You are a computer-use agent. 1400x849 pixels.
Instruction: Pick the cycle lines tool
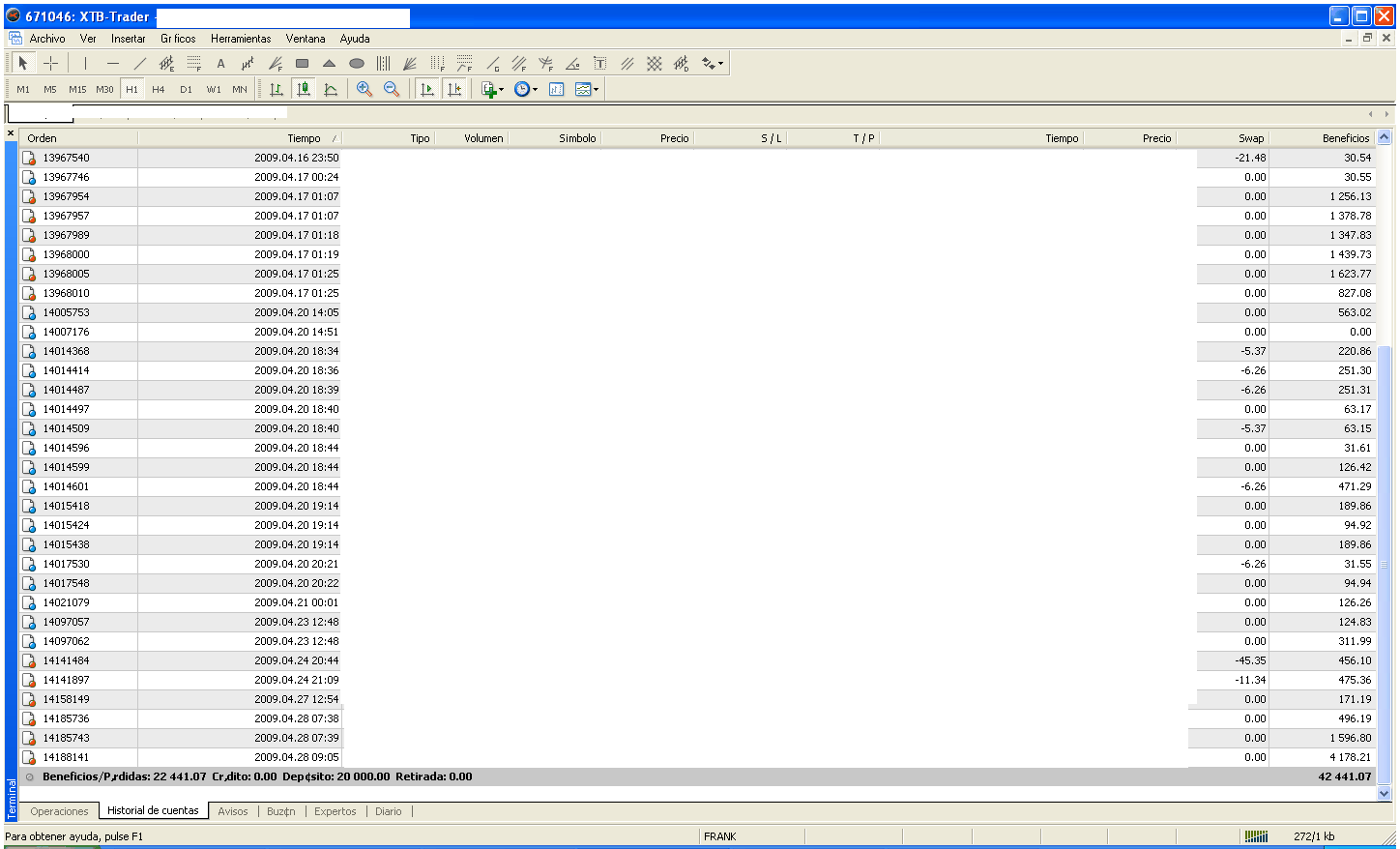[x=383, y=64]
